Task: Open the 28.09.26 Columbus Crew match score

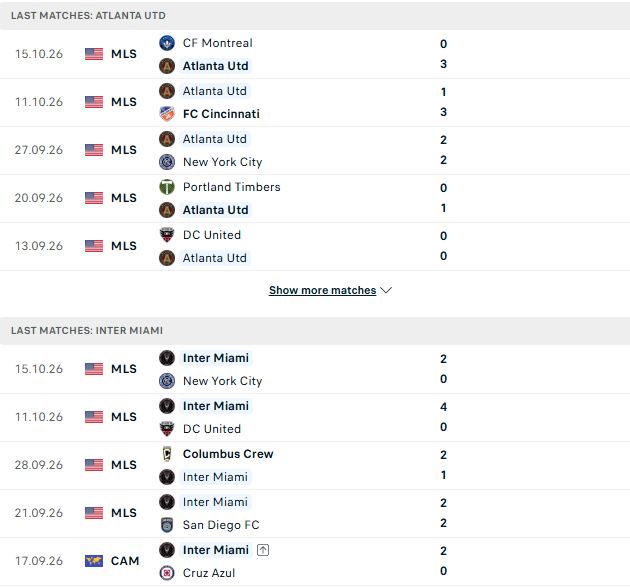Action: [443, 465]
